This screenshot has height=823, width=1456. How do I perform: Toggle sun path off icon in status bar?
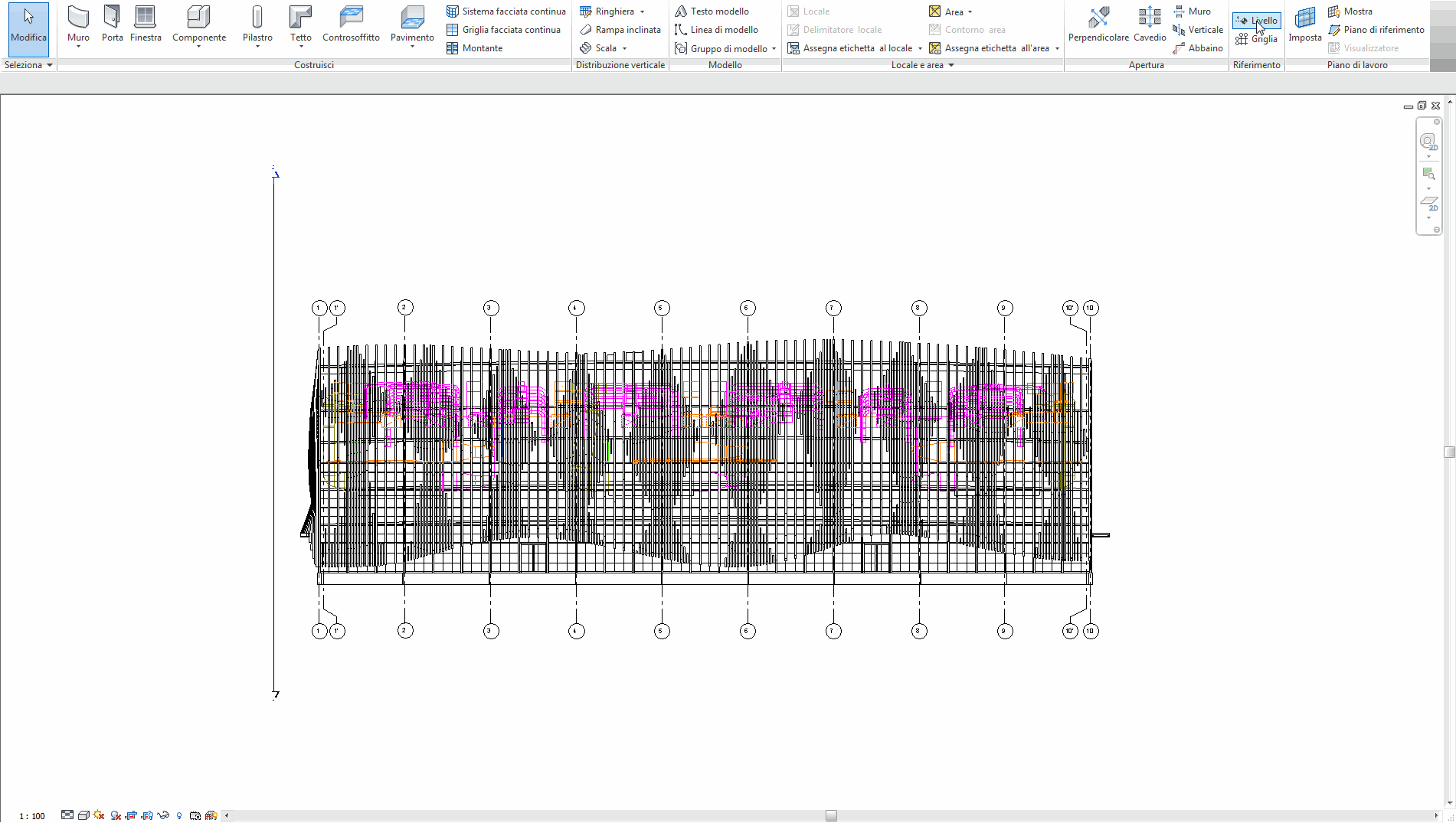(x=98, y=815)
